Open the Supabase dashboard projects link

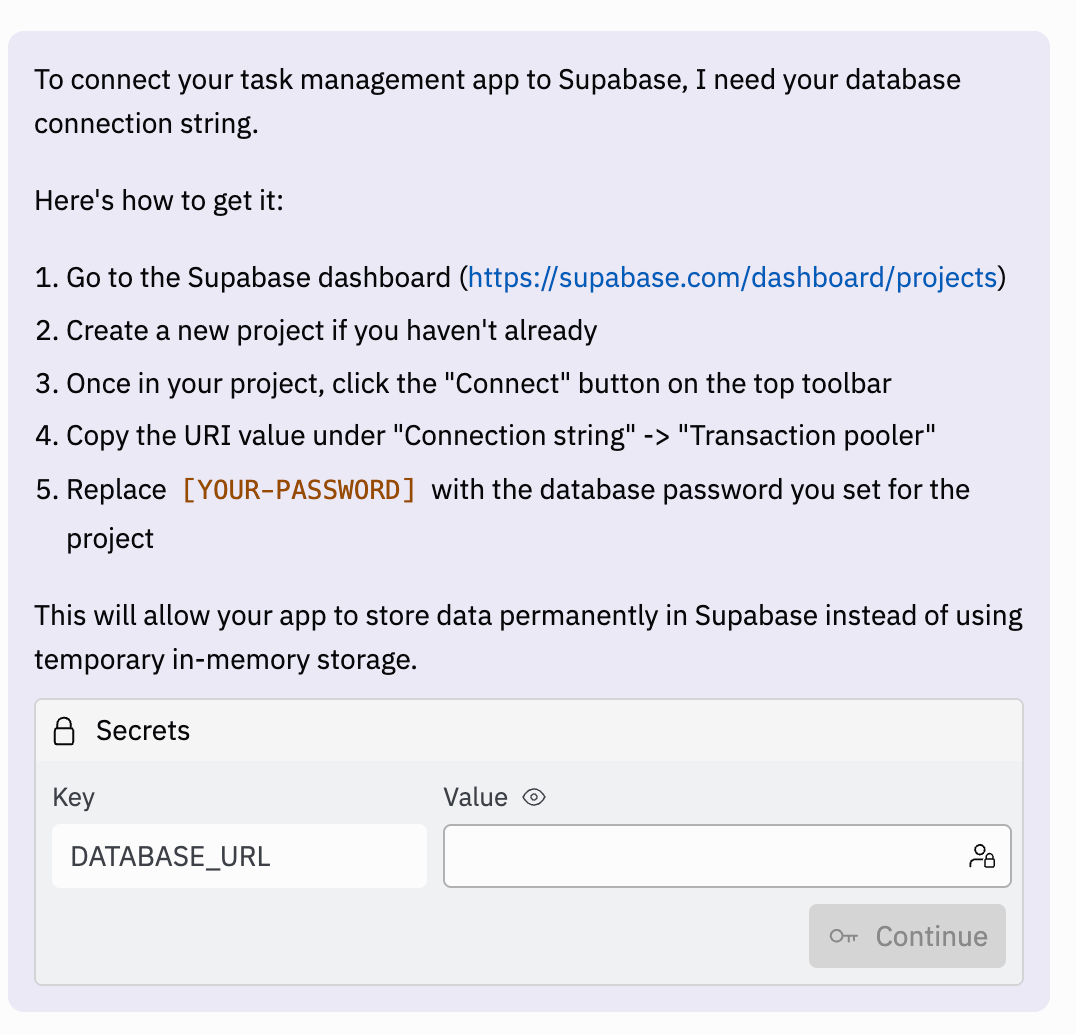coord(732,278)
